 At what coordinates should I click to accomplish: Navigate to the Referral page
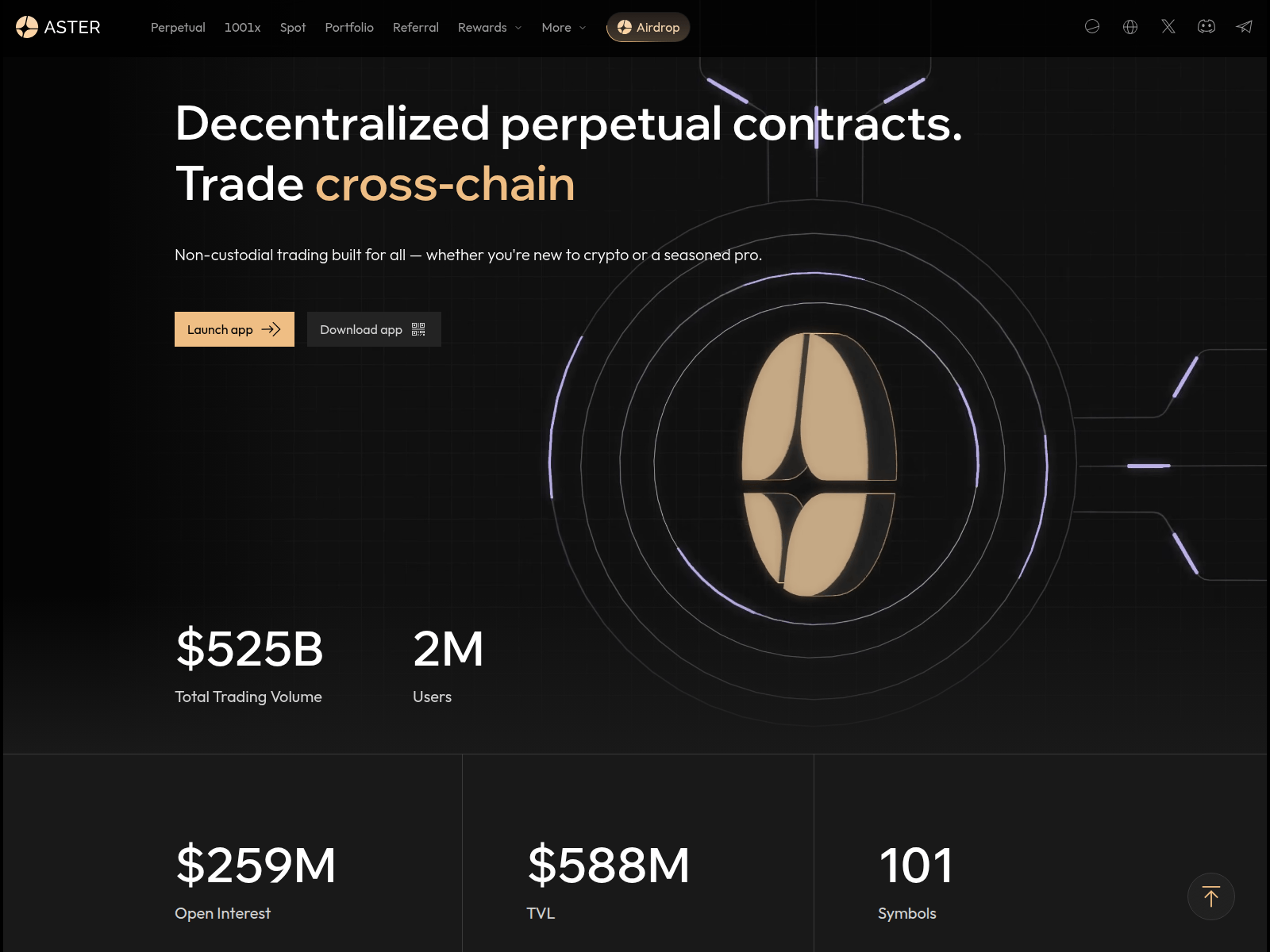tap(415, 27)
